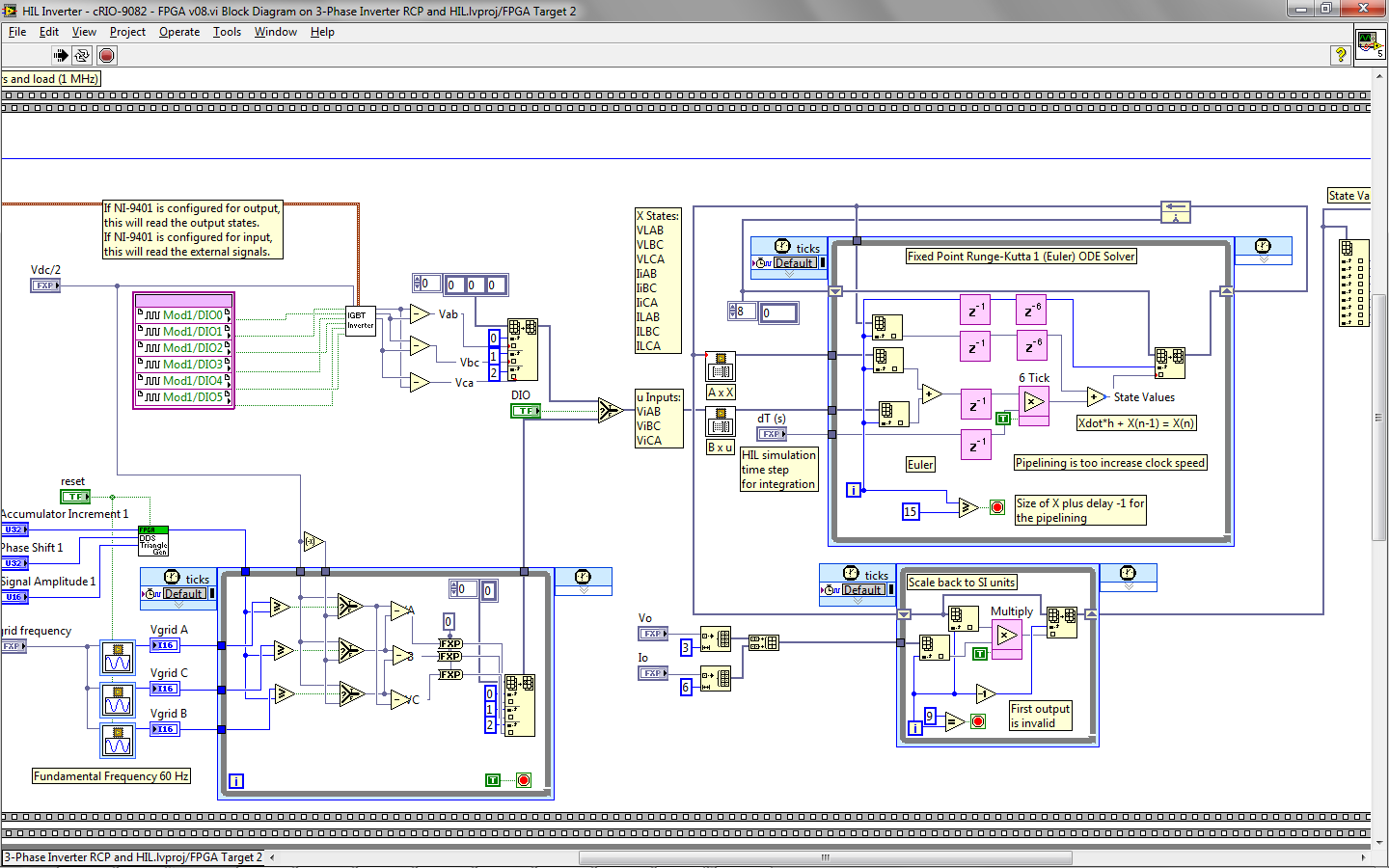Select the DDS Triangle Gen subVI

153,542
